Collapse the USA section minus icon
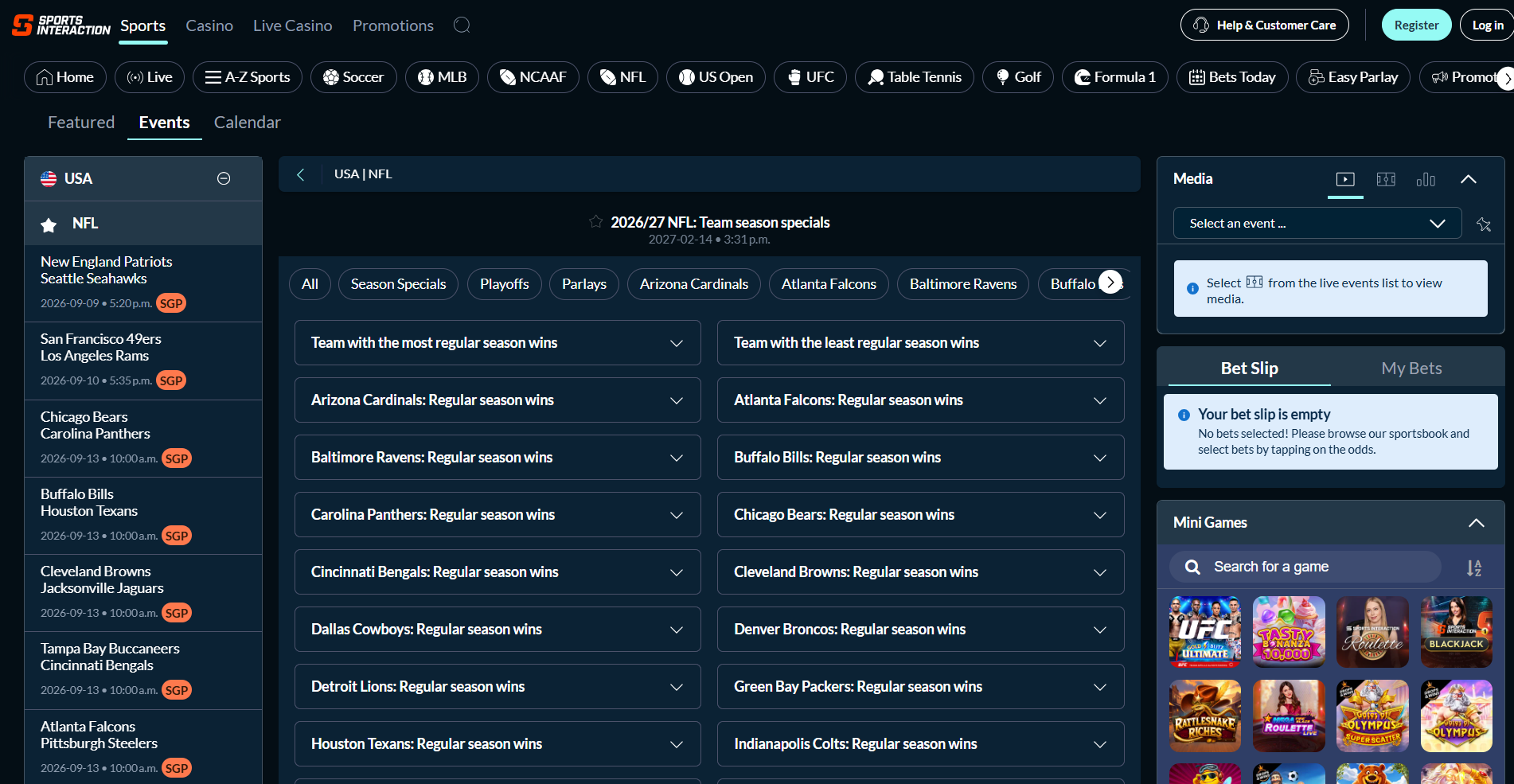1514x784 pixels. tap(224, 178)
